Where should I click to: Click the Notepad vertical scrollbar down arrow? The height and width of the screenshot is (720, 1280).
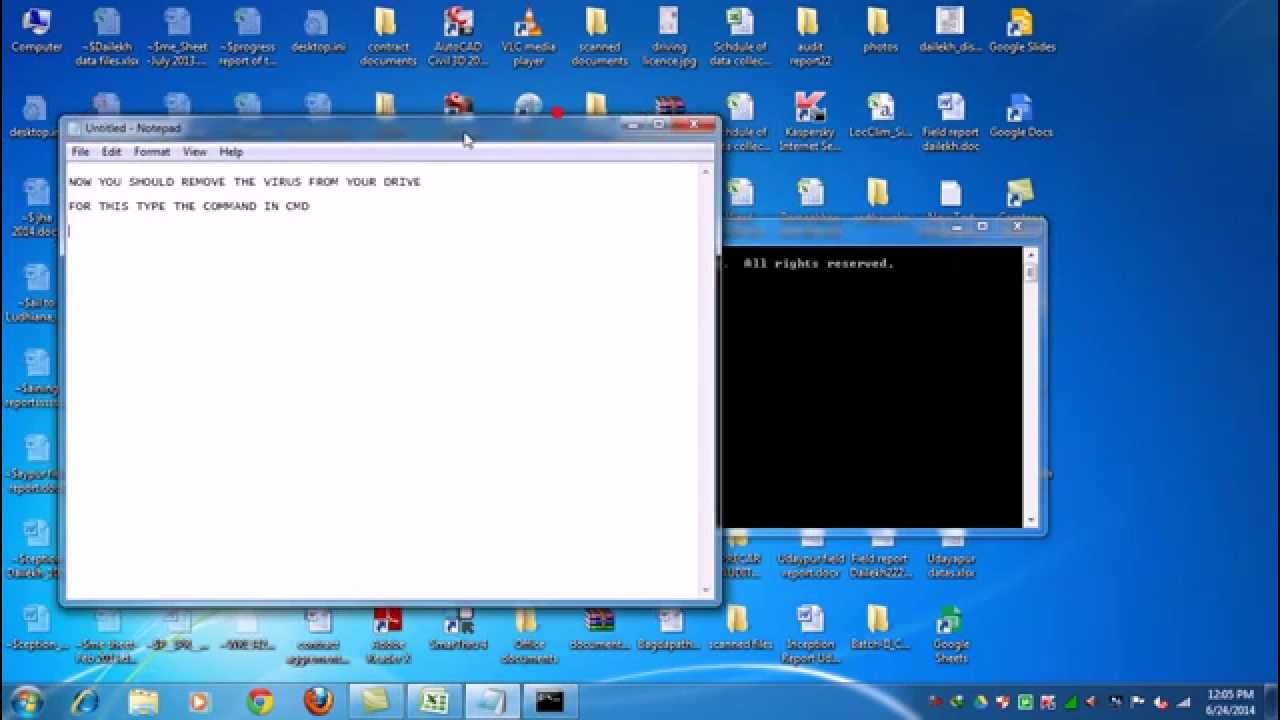pos(706,590)
